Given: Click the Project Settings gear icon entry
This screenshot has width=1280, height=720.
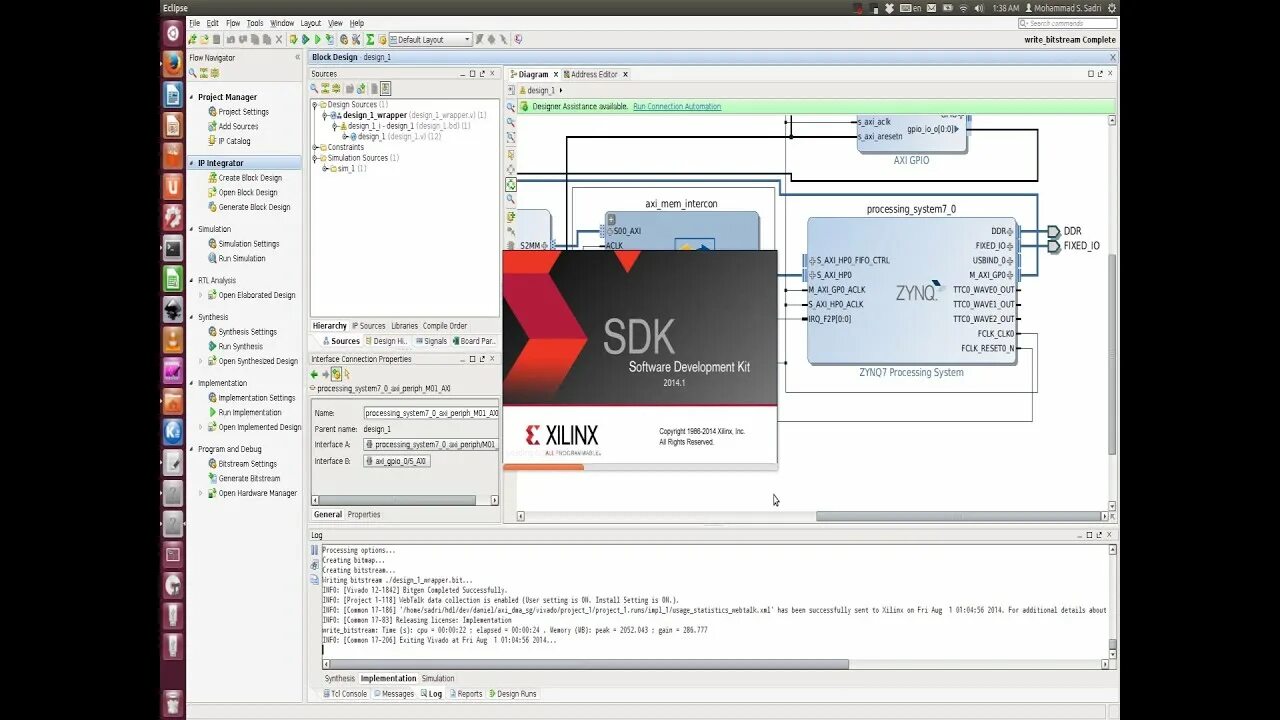Looking at the screenshot, I should (x=238, y=112).
